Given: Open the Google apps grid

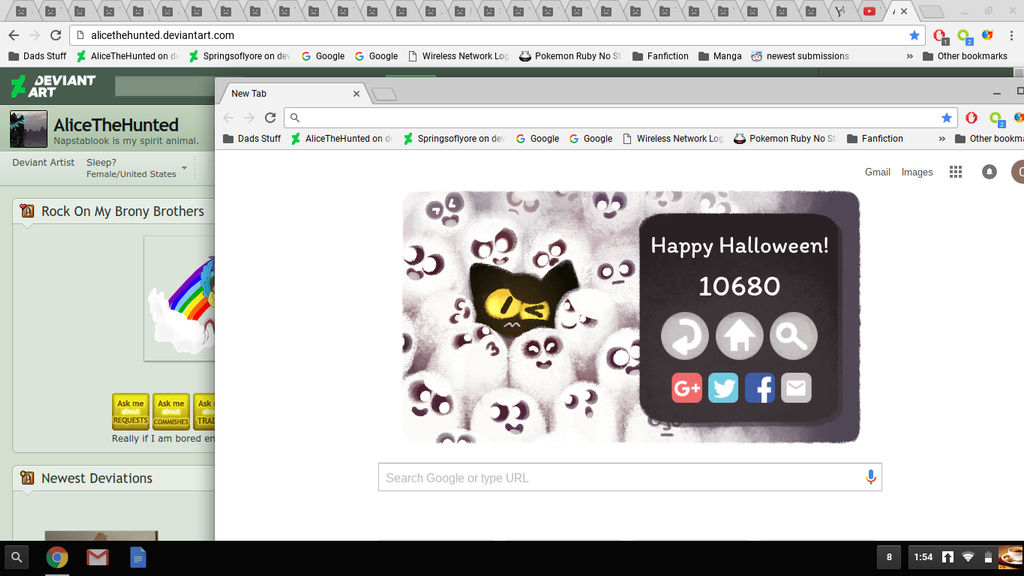Looking at the screenshot, I should point(955,172).
